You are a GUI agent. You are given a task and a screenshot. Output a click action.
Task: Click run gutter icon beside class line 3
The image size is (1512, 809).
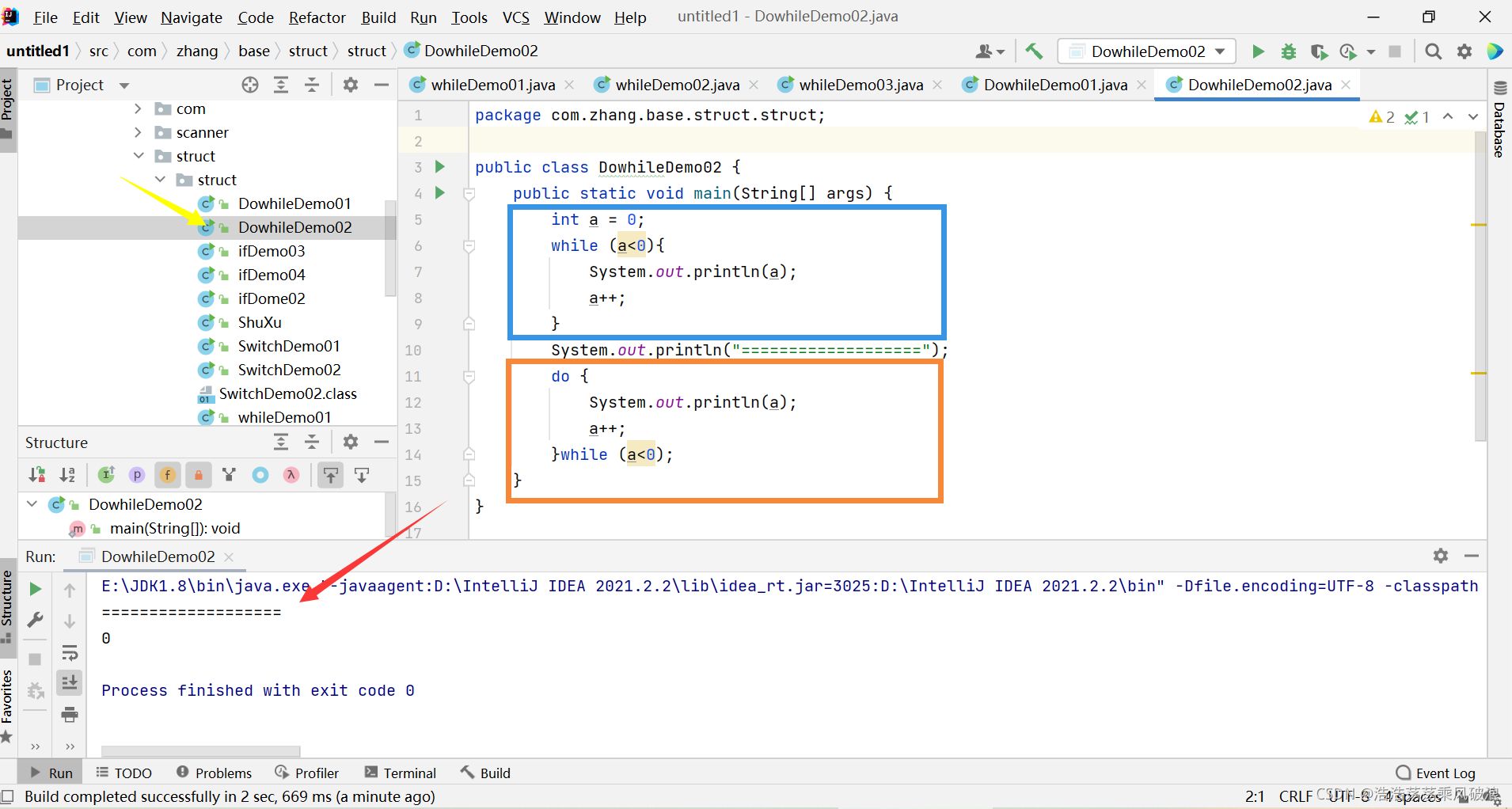[440, 167]
